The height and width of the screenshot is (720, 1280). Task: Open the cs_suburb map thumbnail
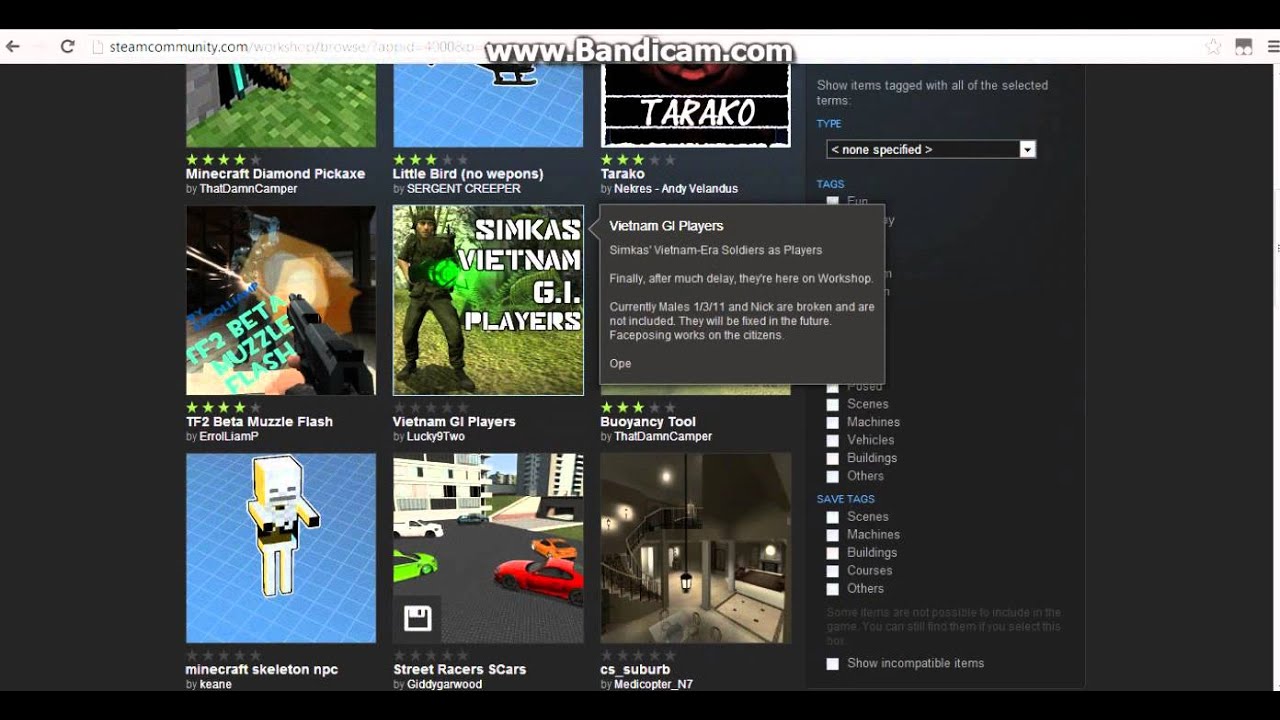point(695,548)
